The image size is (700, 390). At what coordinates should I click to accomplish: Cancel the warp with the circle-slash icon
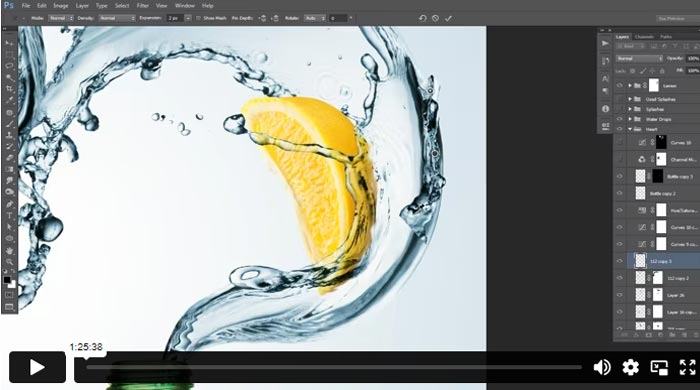coord(435,18)
